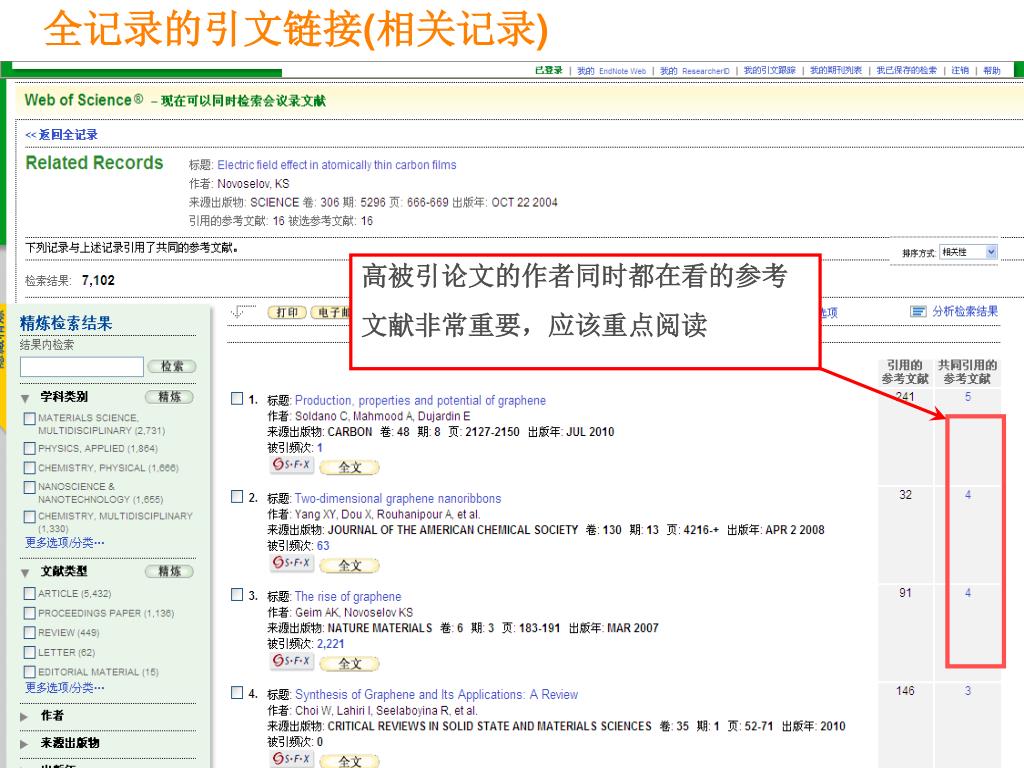Click cited count 63 link
This screenshot has height=768, width=1024.
coord(323,545)
